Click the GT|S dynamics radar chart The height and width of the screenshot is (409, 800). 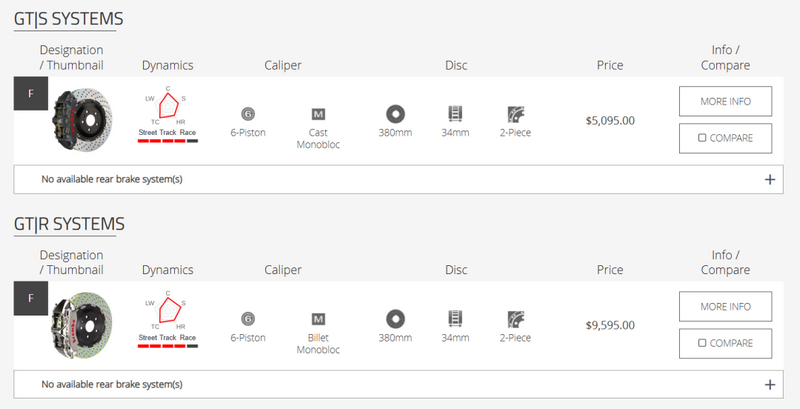167,107
